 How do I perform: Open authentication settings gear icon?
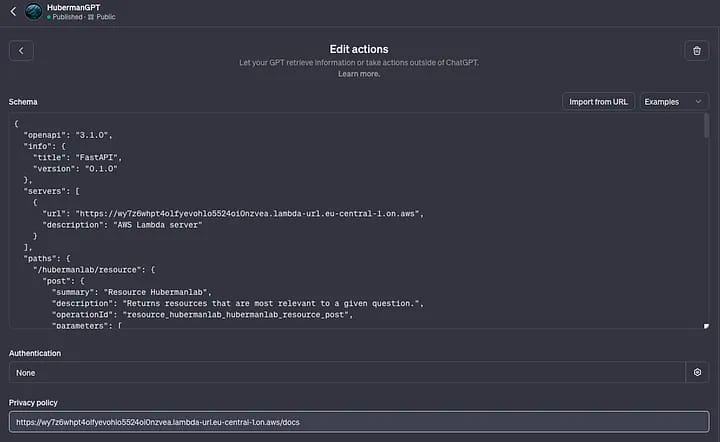(697, 372)
